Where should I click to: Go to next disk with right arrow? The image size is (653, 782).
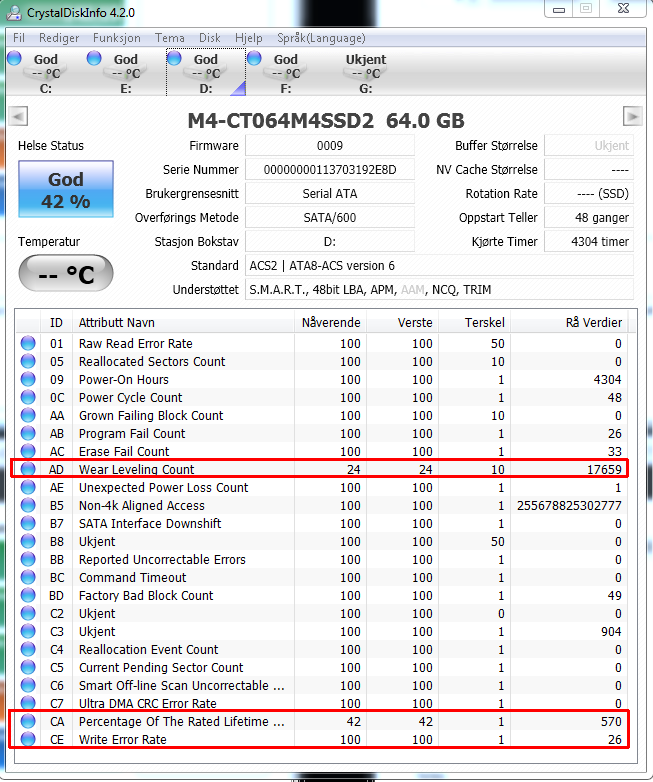[x=632, y=117]
